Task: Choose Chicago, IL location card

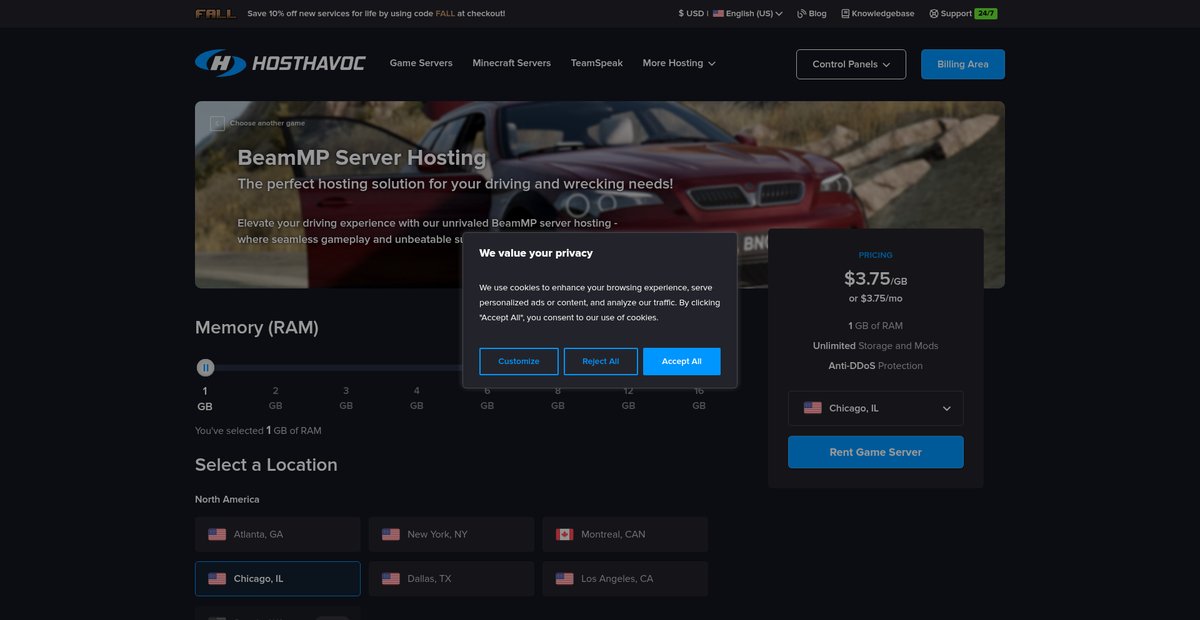Action: [278, 579]
